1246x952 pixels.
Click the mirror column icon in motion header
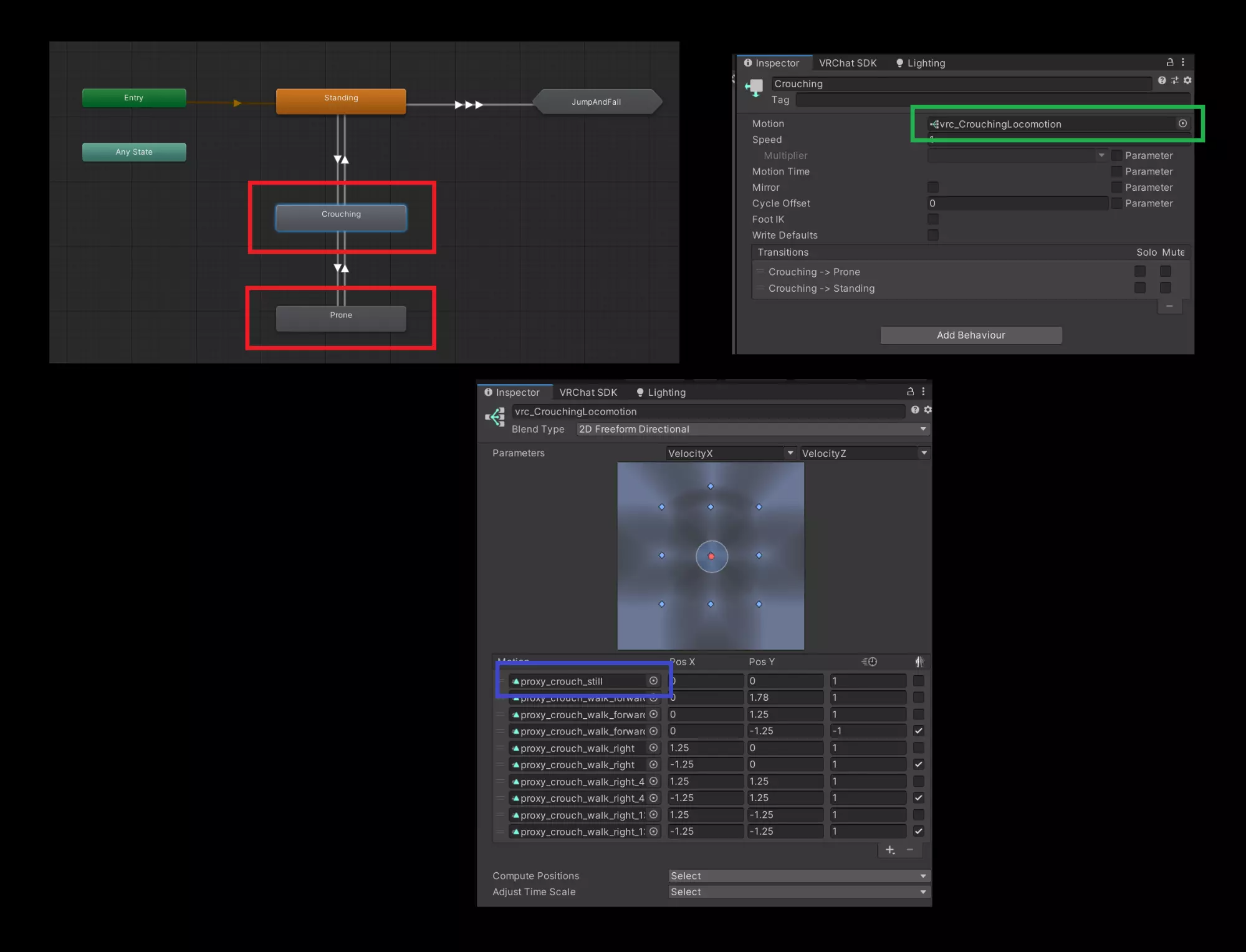pyautogui.click(x=919, y=661)
